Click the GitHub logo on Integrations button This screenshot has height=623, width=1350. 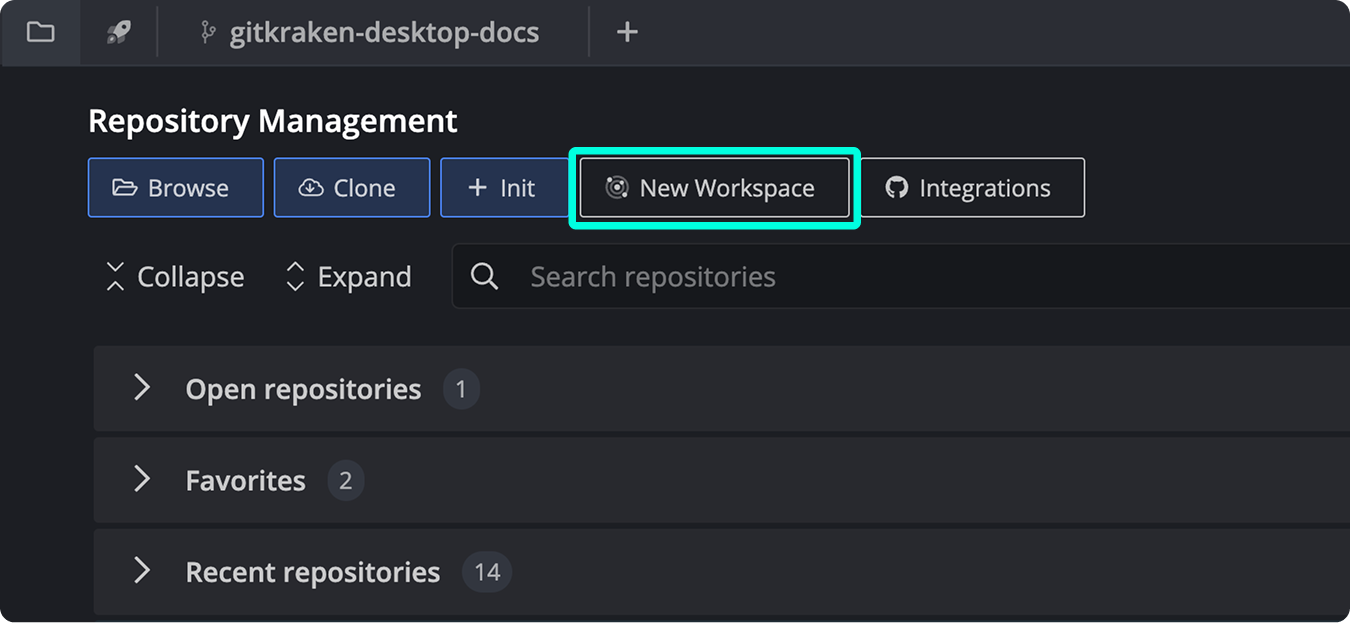coord(898,187)
